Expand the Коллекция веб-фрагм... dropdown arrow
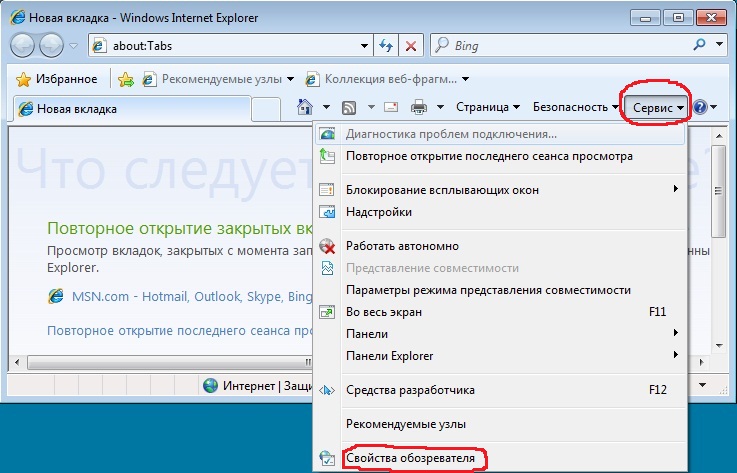Viewport: 737px width, 473px height. click(x=465, y=79)
